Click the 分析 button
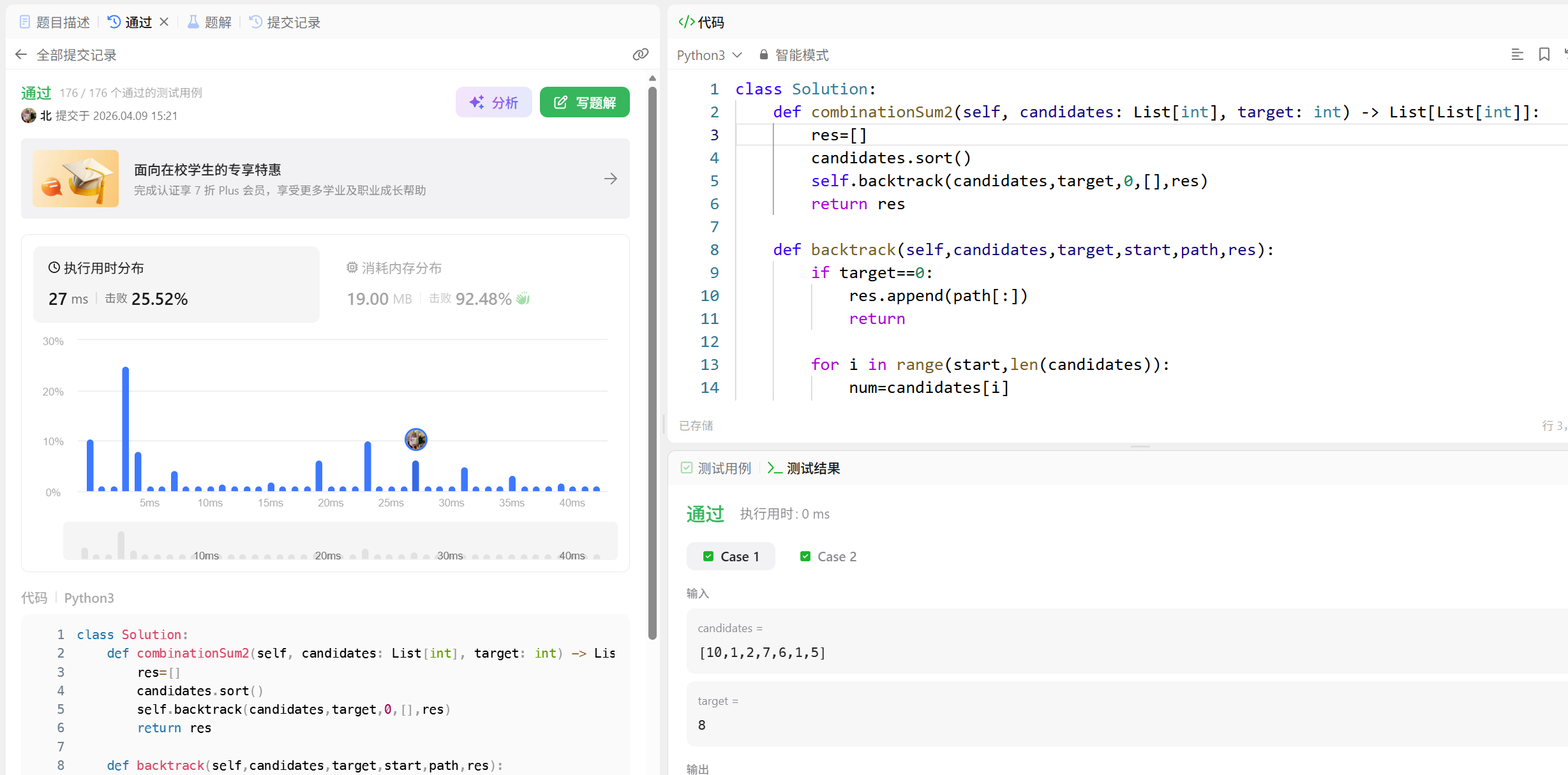Viewport: 1568px width, 775px height. (x=493, y=102)
